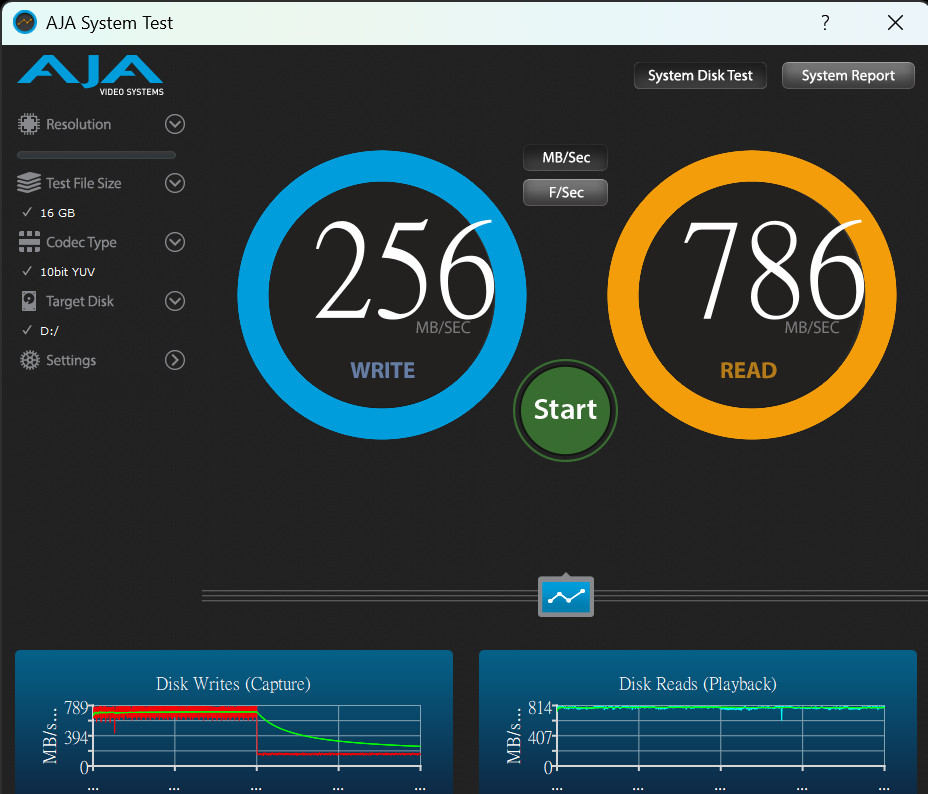
Task: Open help with the question mark
Action: pos(826,22)
